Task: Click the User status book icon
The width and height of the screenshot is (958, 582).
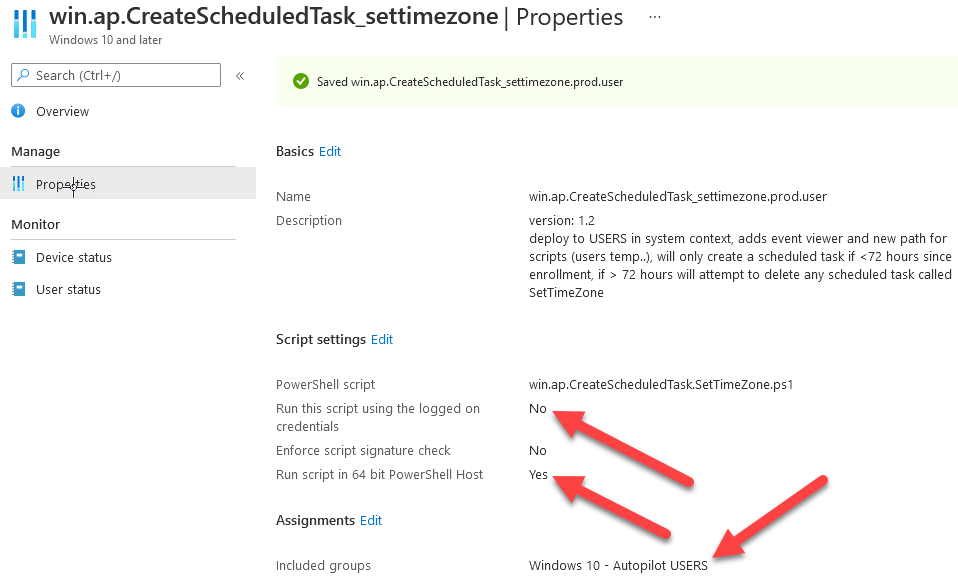Action: 19,289
